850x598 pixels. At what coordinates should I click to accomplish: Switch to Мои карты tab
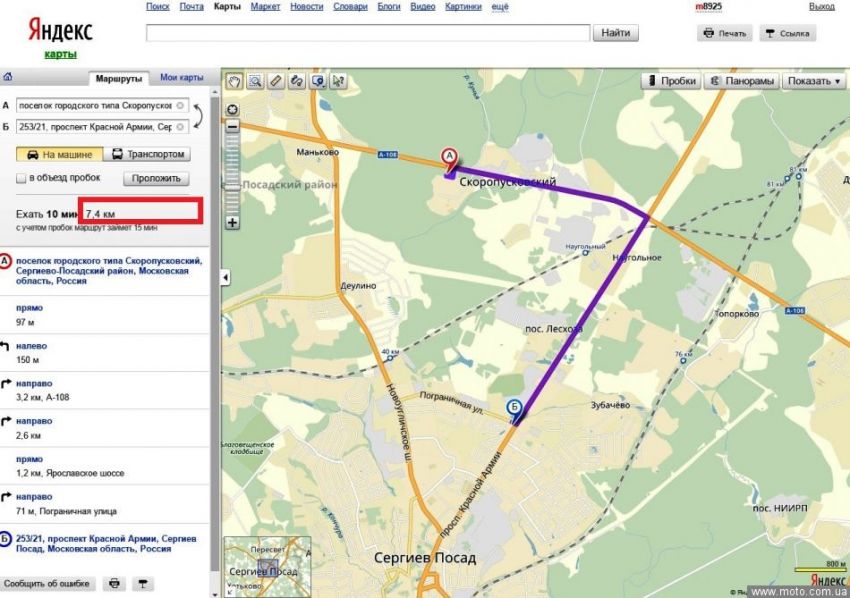(x=182, y=78)
